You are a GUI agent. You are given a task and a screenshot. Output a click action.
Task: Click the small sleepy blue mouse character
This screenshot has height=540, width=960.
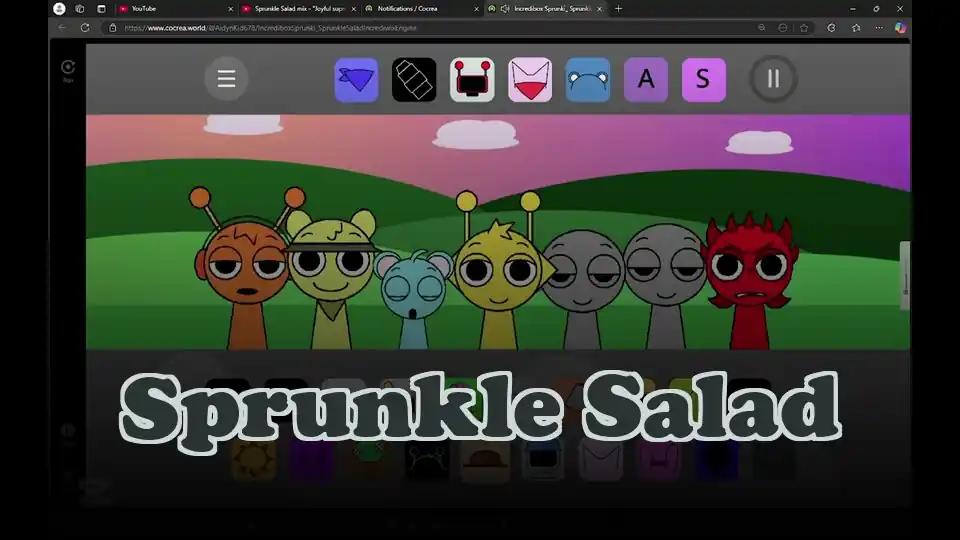(x=414, y=299)
